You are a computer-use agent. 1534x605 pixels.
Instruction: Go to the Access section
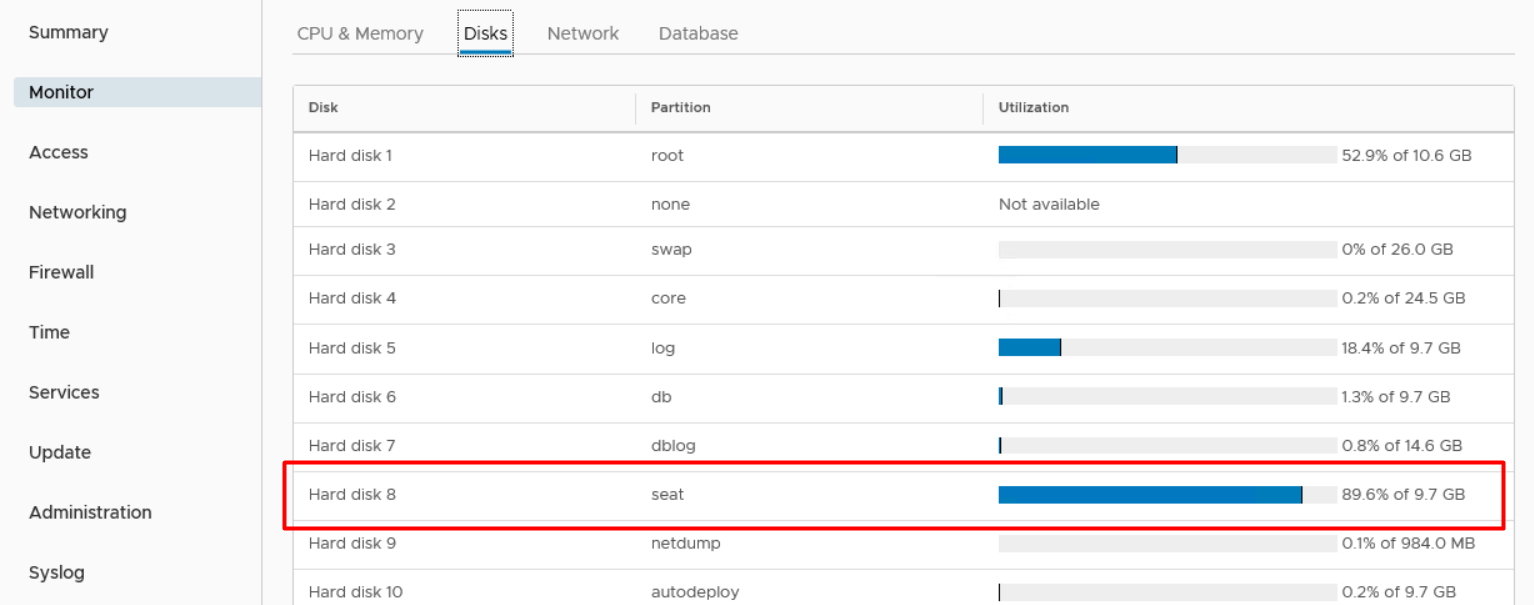point(58,152)
